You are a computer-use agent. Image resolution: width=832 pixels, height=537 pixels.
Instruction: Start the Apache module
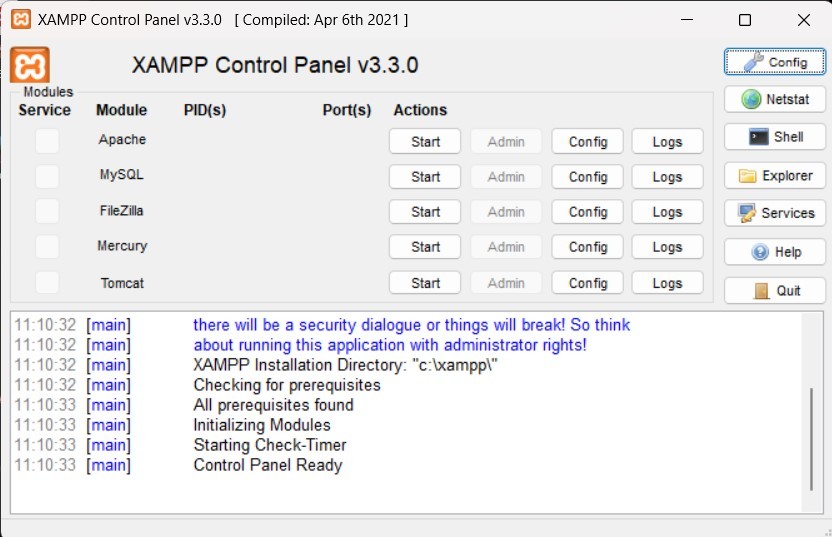click(425, 142)
